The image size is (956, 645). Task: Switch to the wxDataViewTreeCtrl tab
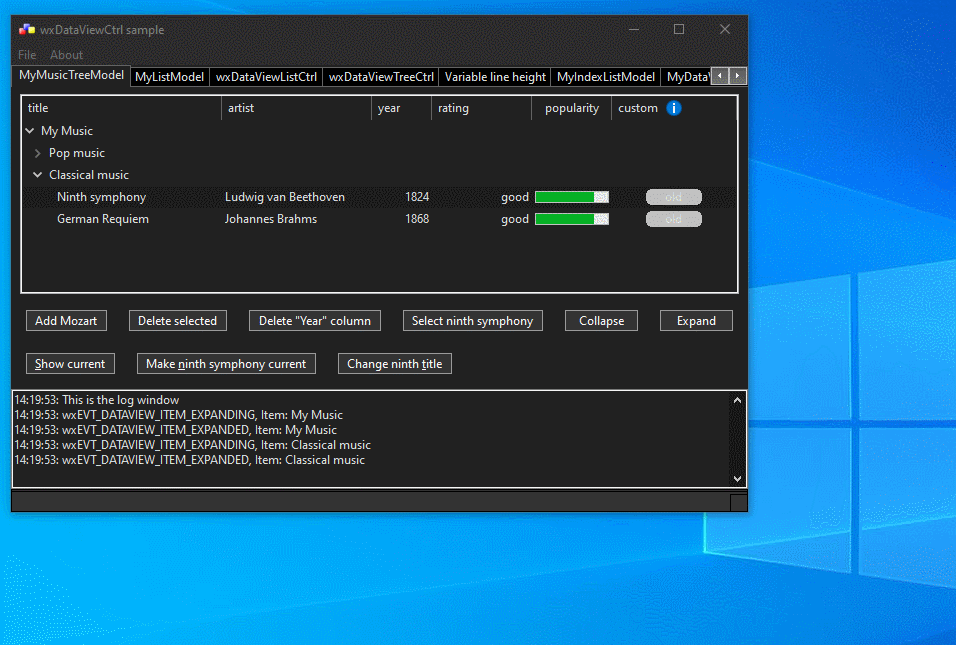[x=380, y=76]
